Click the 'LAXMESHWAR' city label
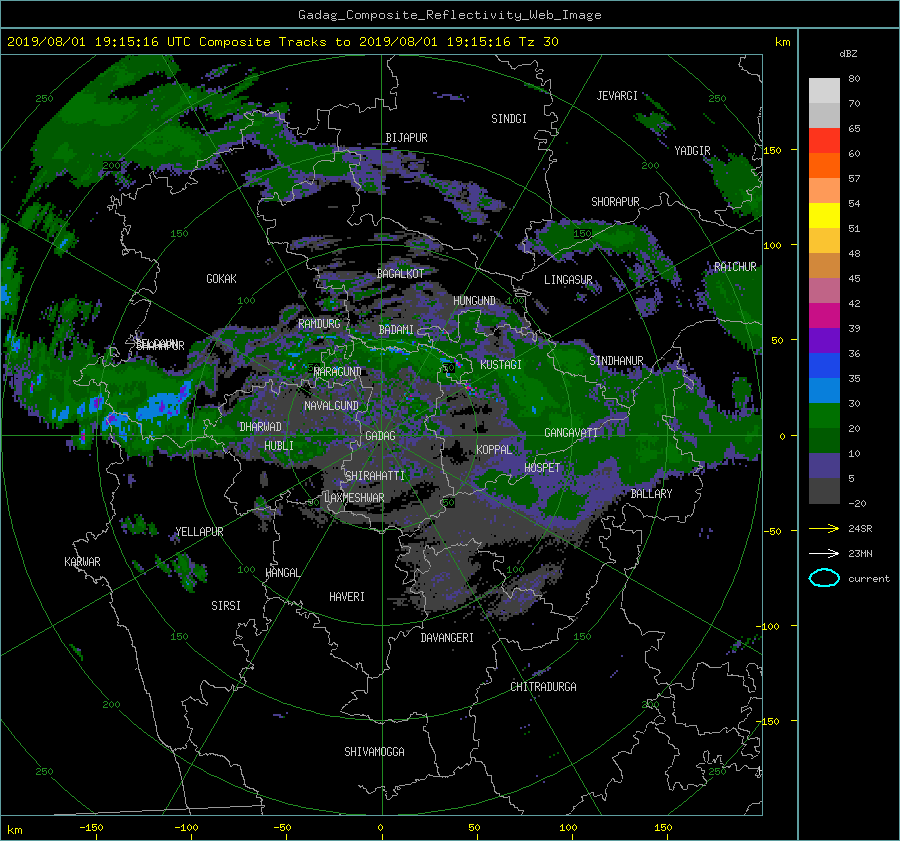900x841 pixels. 354,498
